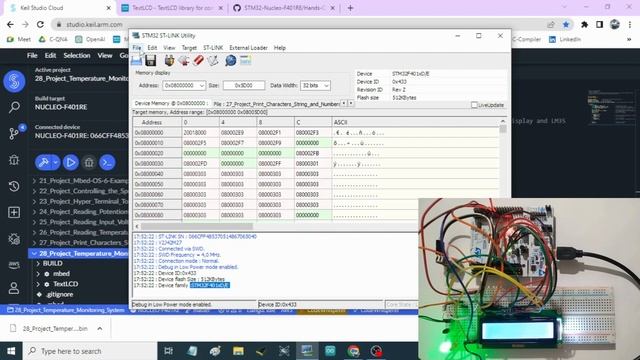Open Edit menu in ST-LINK Utility
Viewport: 640px width, 360px height.
pyautogui.click(x=152, y=48)
